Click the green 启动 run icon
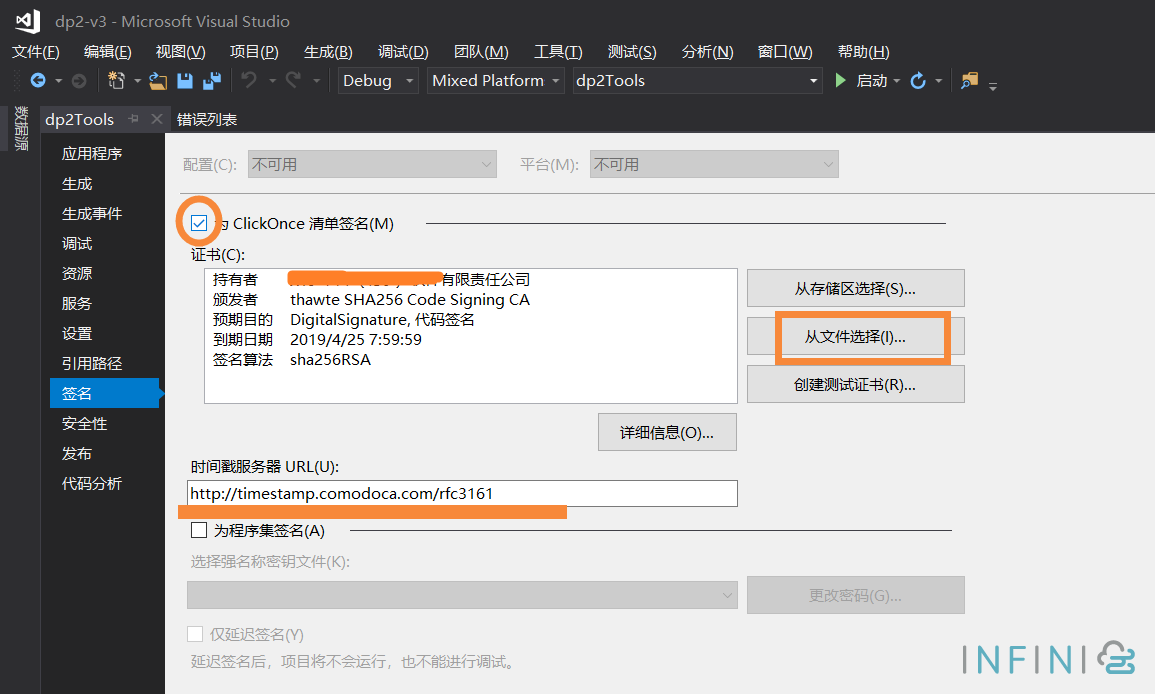1155x694 pixels. point(840,81)
